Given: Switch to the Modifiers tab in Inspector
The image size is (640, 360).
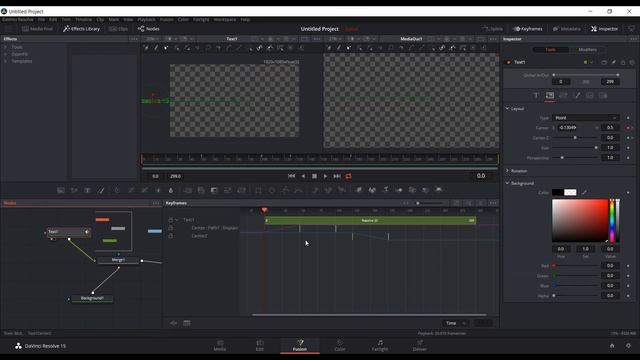Looking at the screenshot, I should click(587, 49).
